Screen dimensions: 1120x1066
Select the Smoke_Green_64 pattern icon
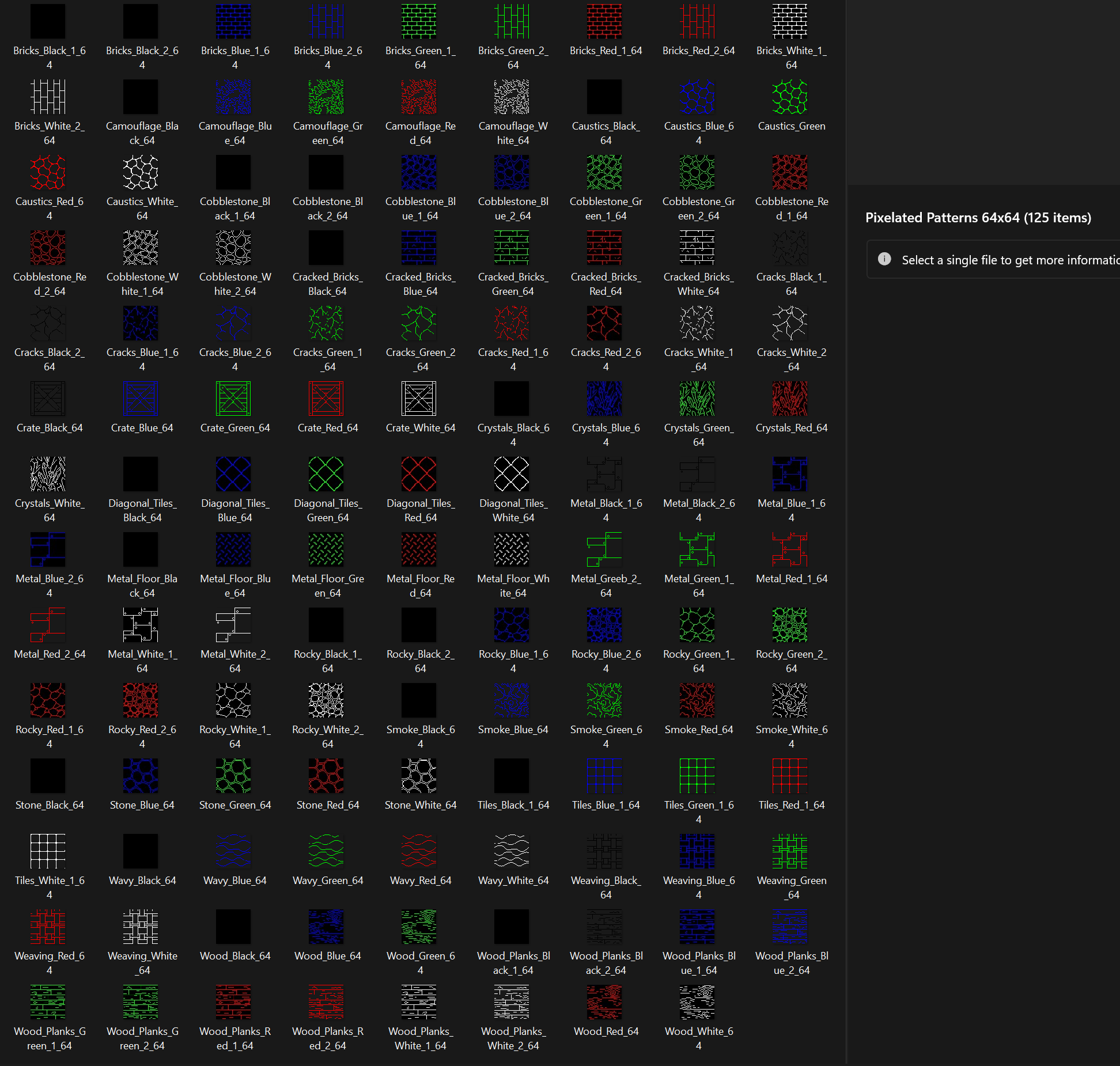click(604, 700)
